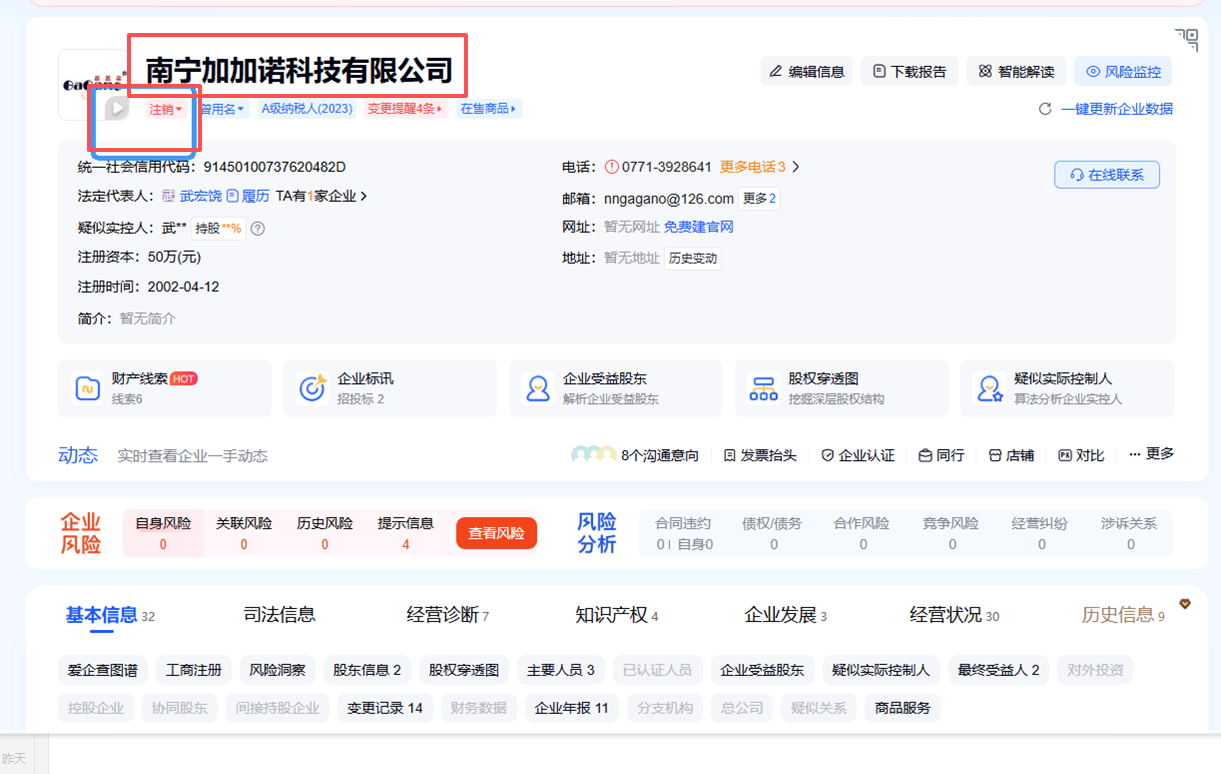Switch to the 司法信息 tab
Screen dimensions: 1221x774
[280, 615]
